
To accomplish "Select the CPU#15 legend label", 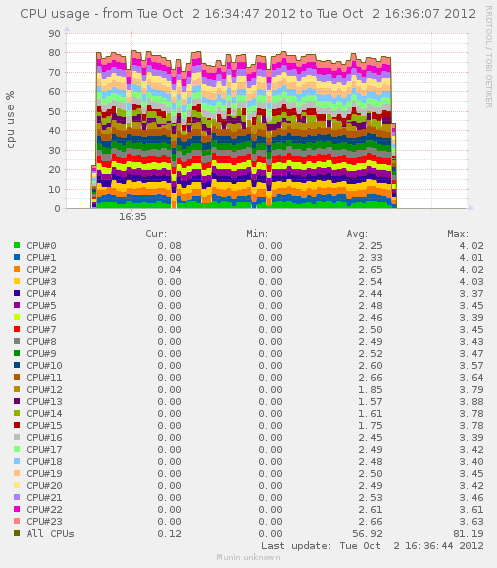I will (x=44, y=425).
